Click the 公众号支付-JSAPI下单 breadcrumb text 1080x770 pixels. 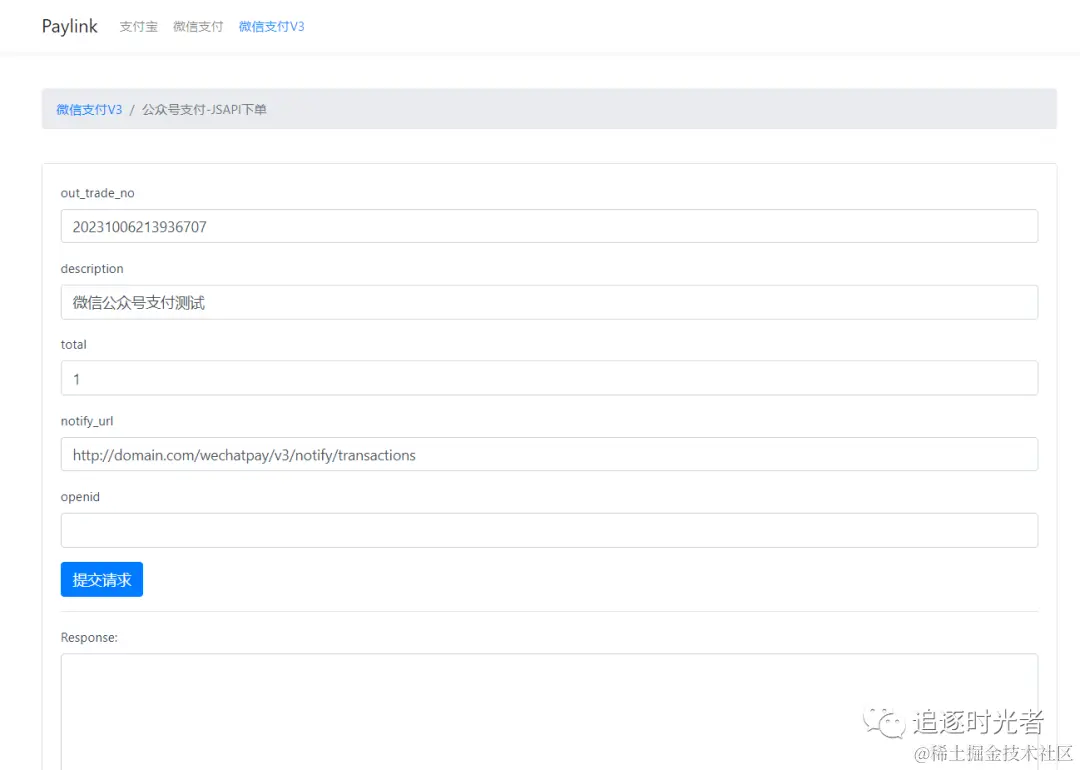[204, 109]
